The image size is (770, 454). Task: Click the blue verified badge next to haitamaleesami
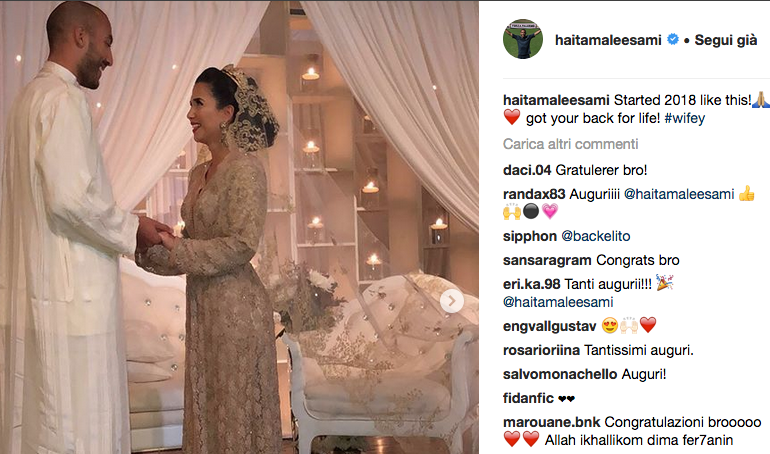click(x=673, y=39)
